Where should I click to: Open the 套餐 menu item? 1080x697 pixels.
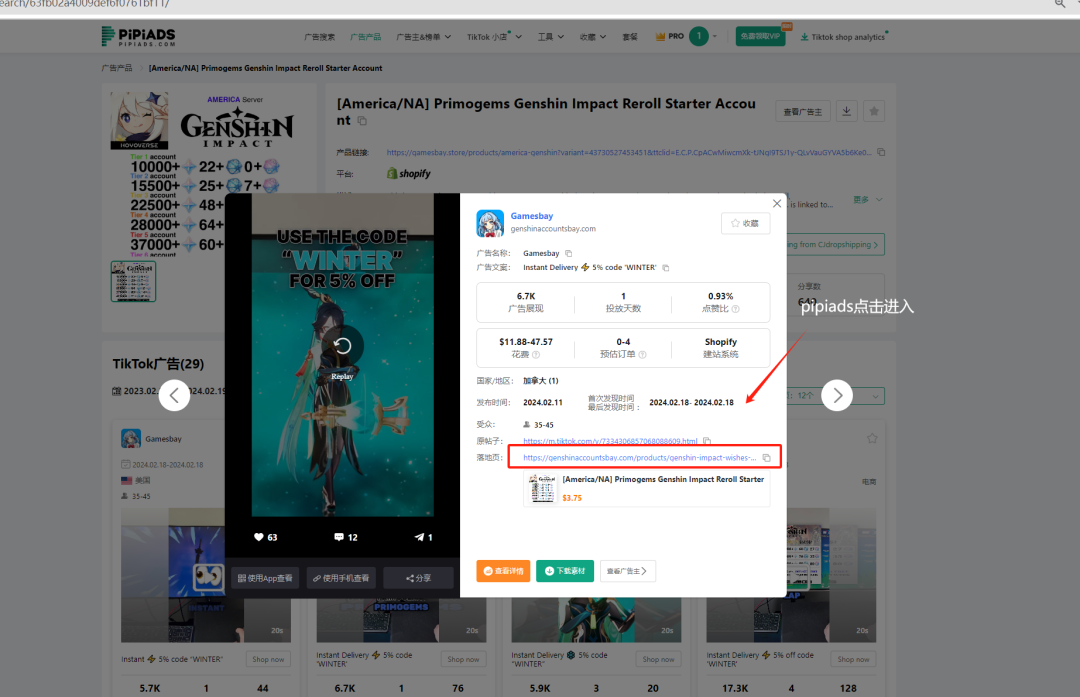tap(630, 37)
